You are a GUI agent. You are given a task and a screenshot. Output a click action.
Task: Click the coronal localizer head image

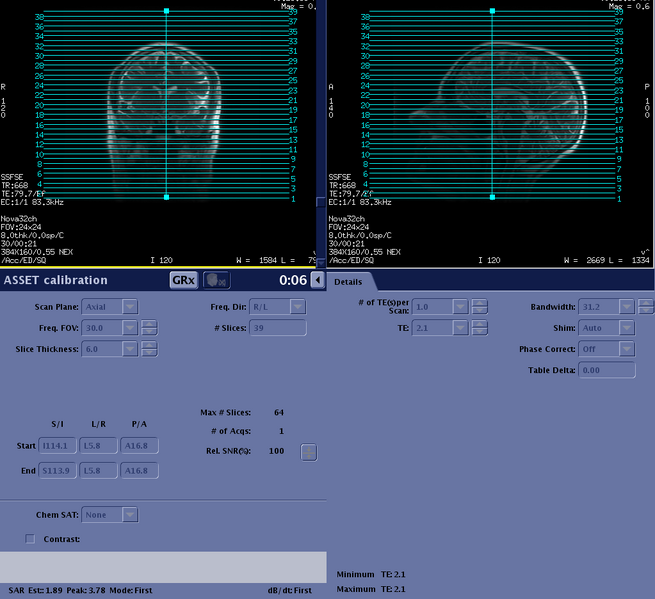click(164, 121)
